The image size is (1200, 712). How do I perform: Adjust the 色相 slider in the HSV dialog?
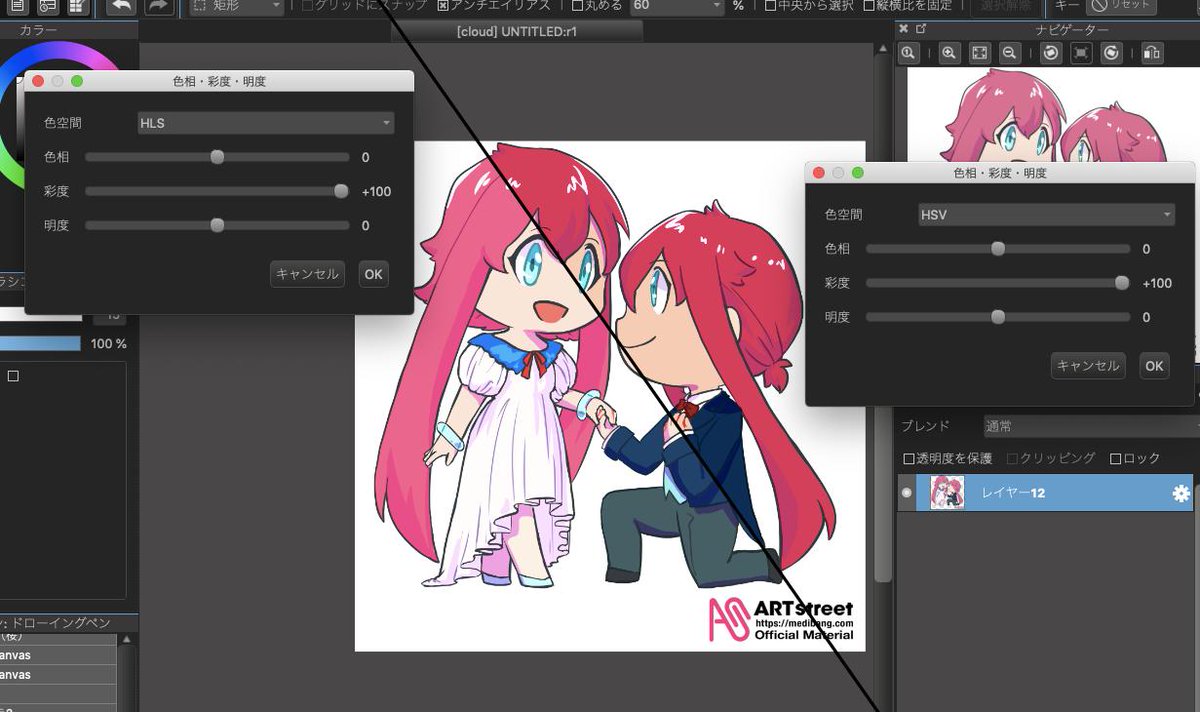998,249
